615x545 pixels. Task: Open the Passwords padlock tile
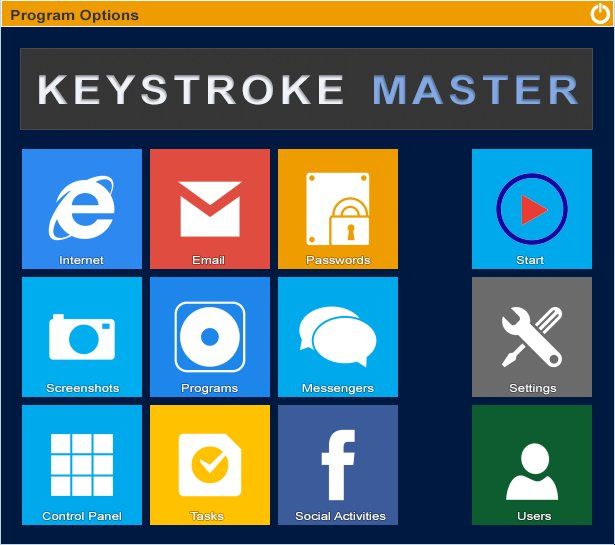pos(338,209)
